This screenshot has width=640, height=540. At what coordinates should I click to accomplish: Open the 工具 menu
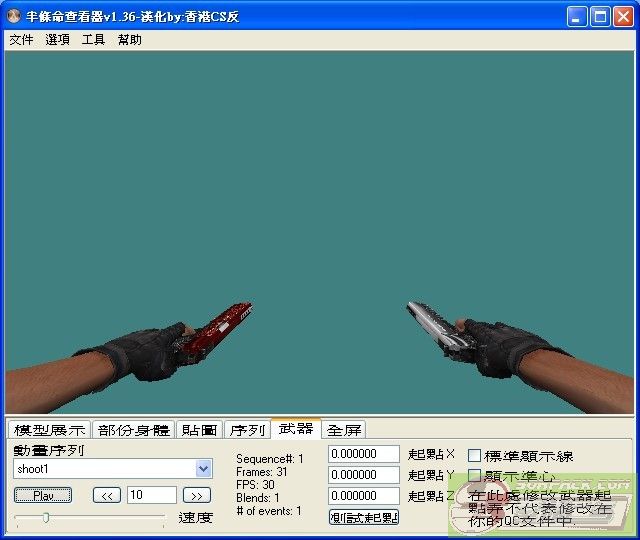tap(93, 40)
